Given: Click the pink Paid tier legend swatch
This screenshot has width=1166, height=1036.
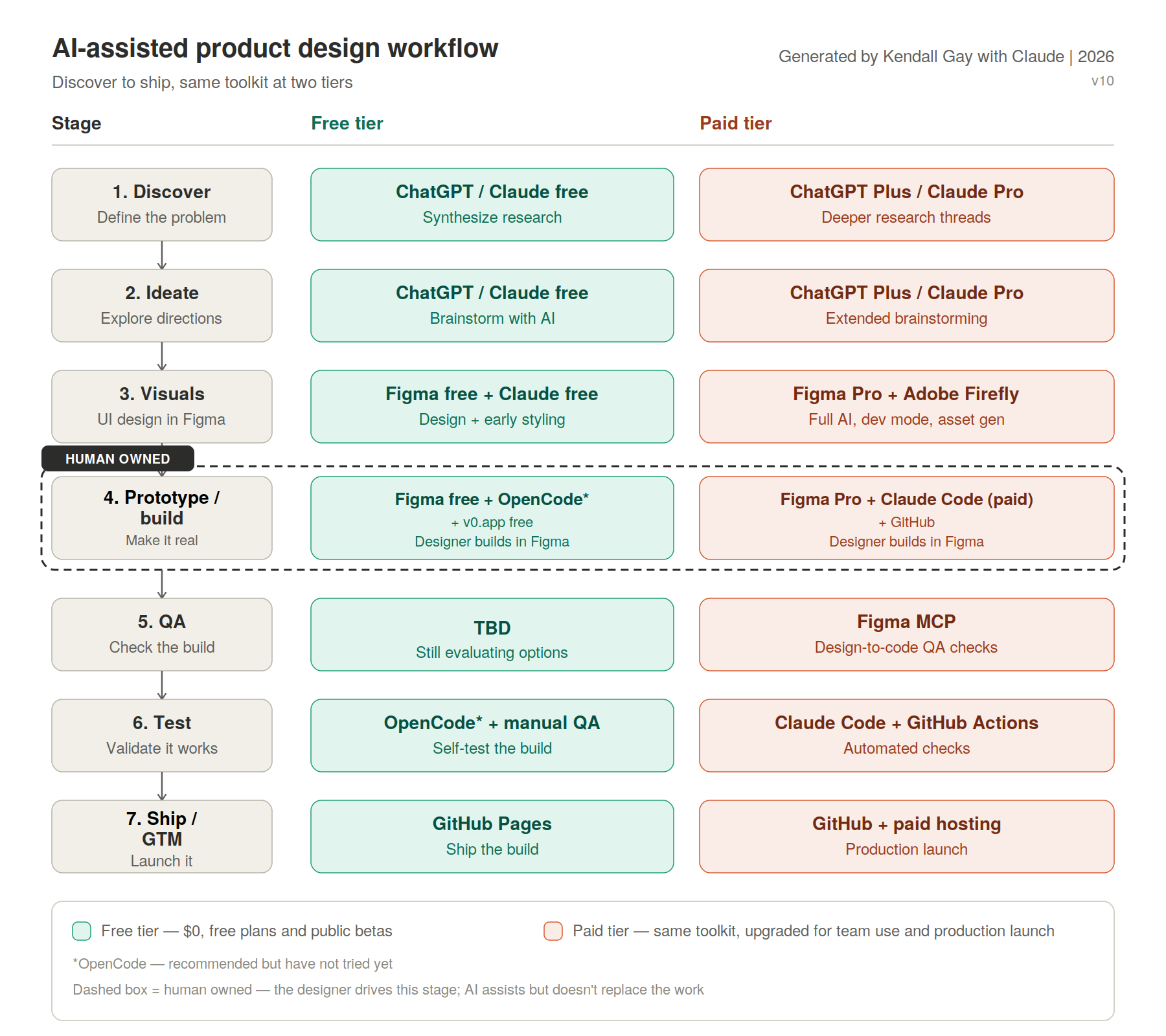Looking at the screenshot, I should (553, 931).
